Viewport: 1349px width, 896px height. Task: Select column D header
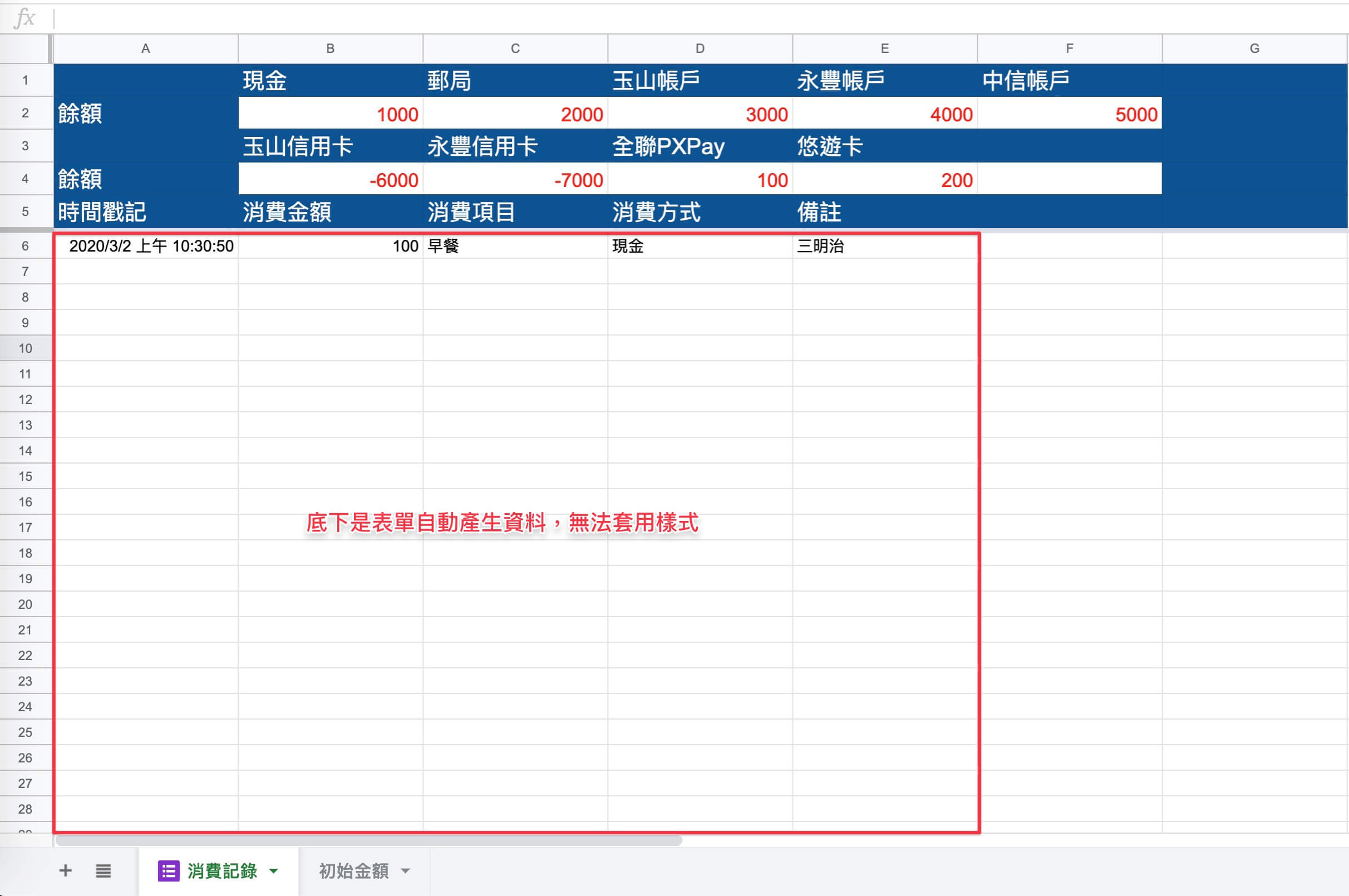[x=700, y=48]
